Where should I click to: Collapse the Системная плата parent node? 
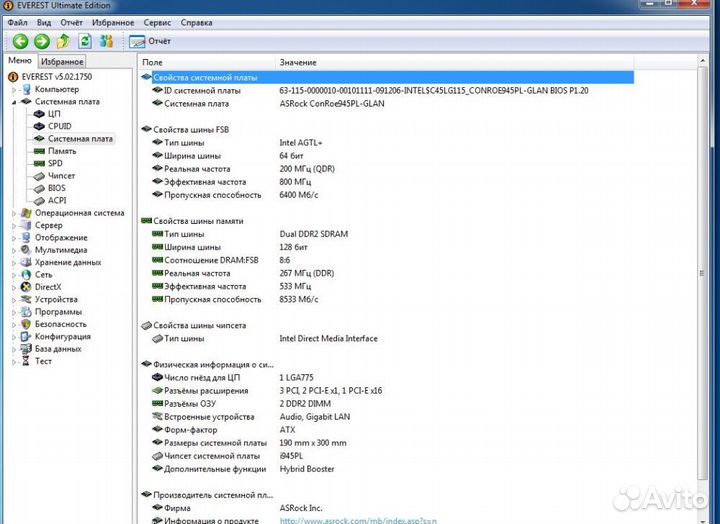[x=14, y=102]
